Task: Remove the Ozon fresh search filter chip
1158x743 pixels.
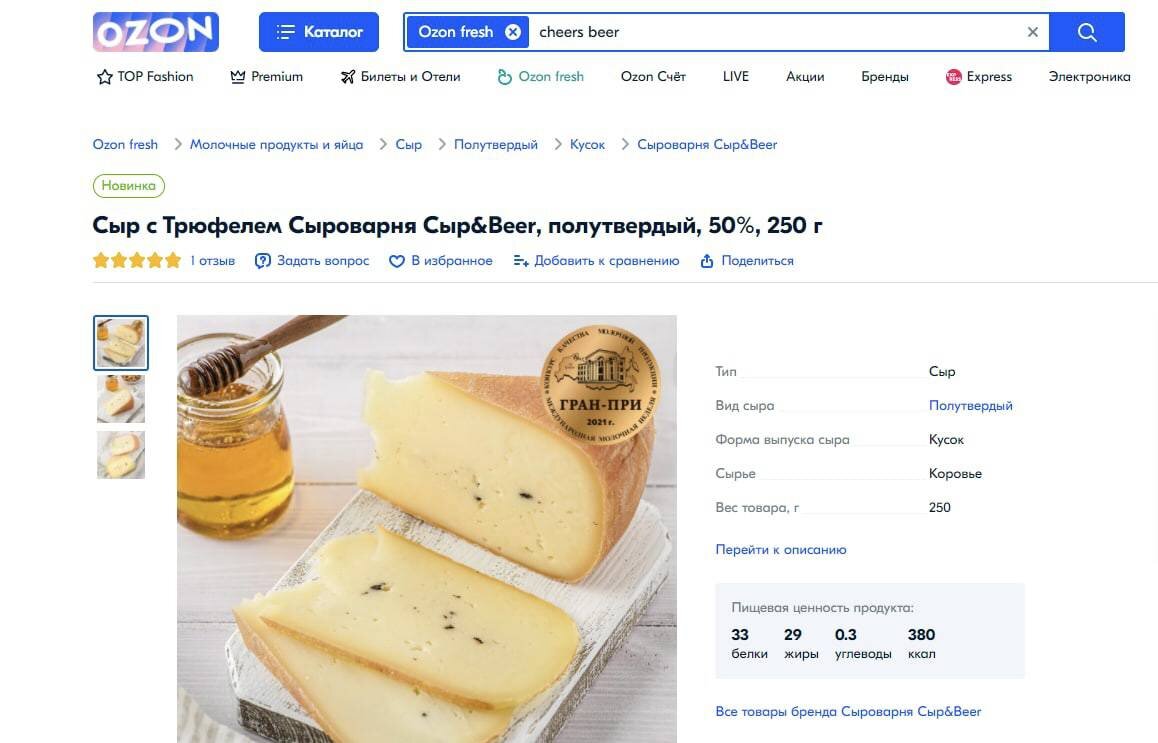Action: point(513,32)
